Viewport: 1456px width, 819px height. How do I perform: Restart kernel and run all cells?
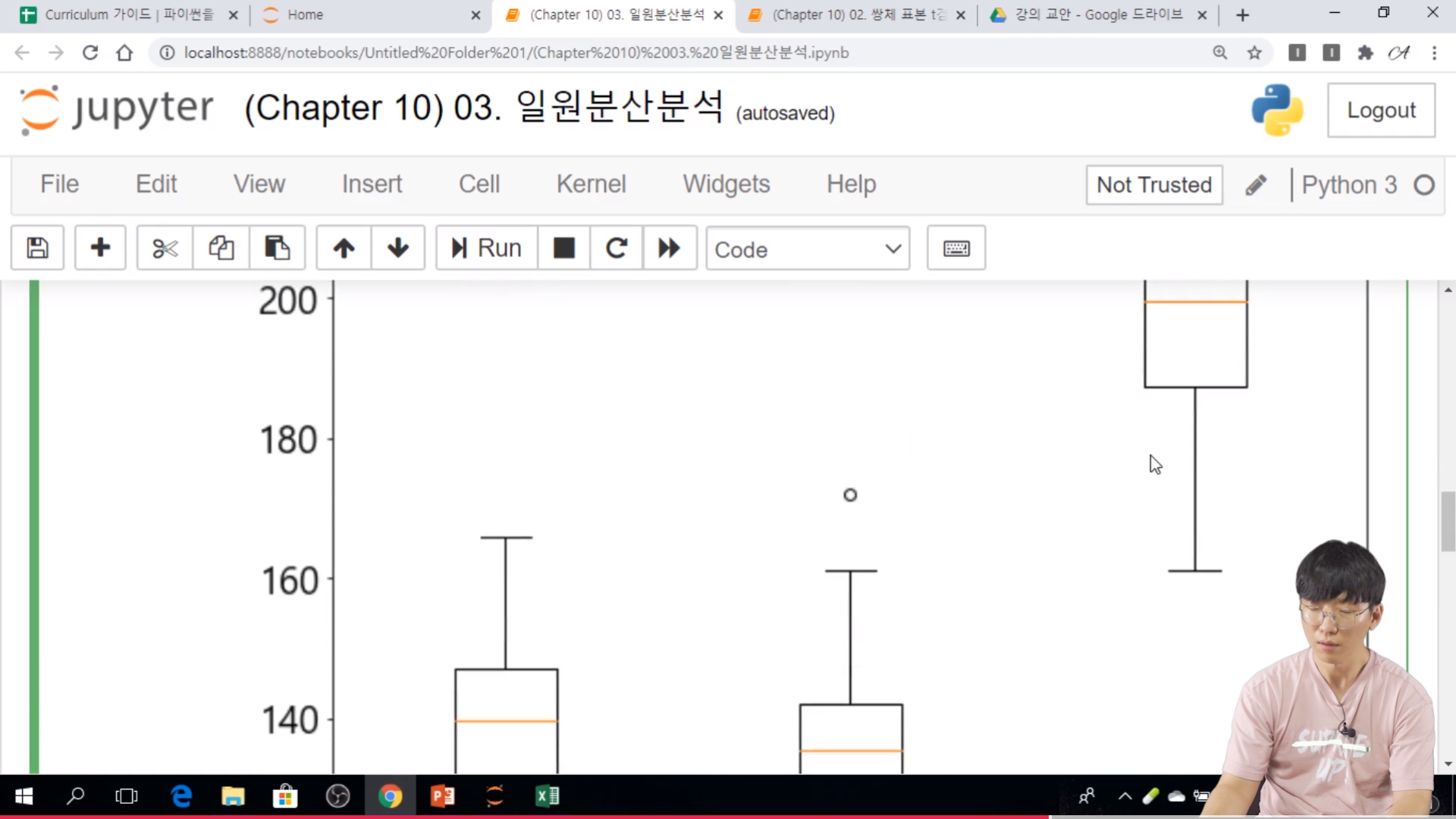click(x=669, y=248)
